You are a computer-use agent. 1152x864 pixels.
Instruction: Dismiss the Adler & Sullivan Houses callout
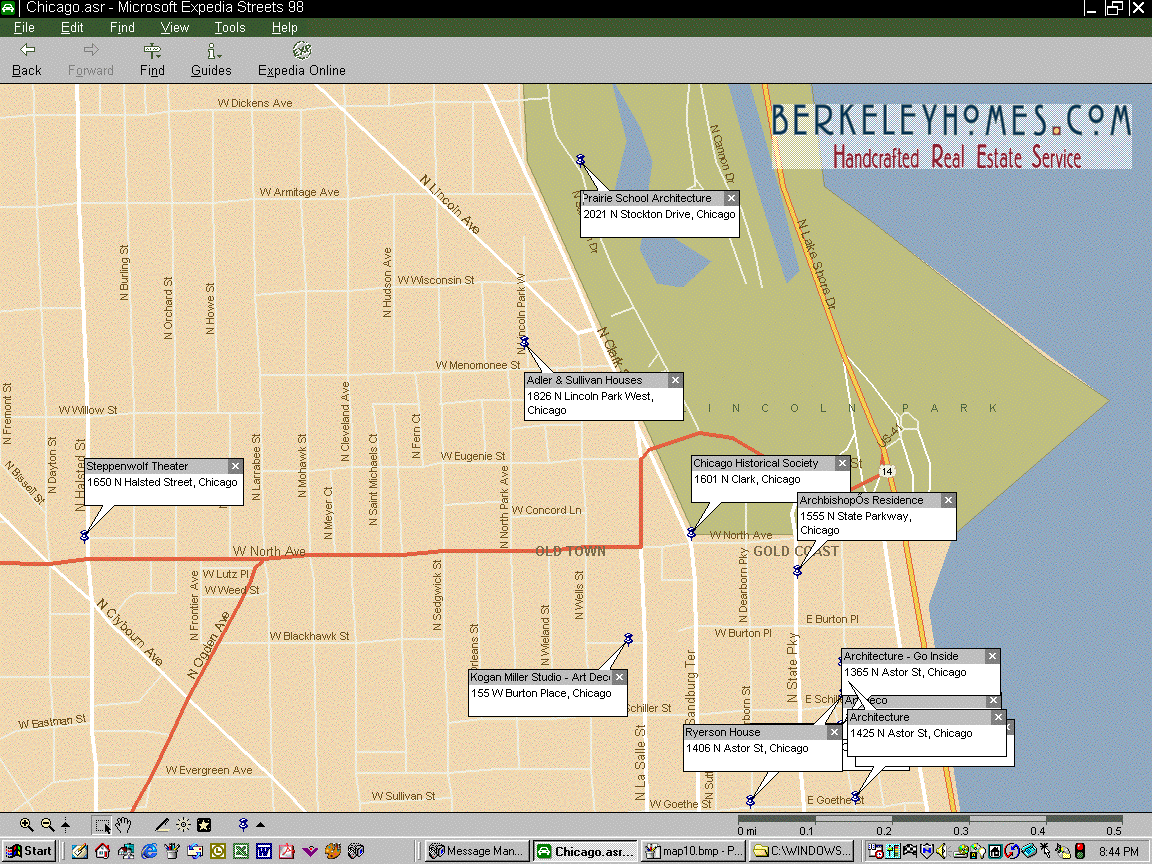tap(676, 380)
